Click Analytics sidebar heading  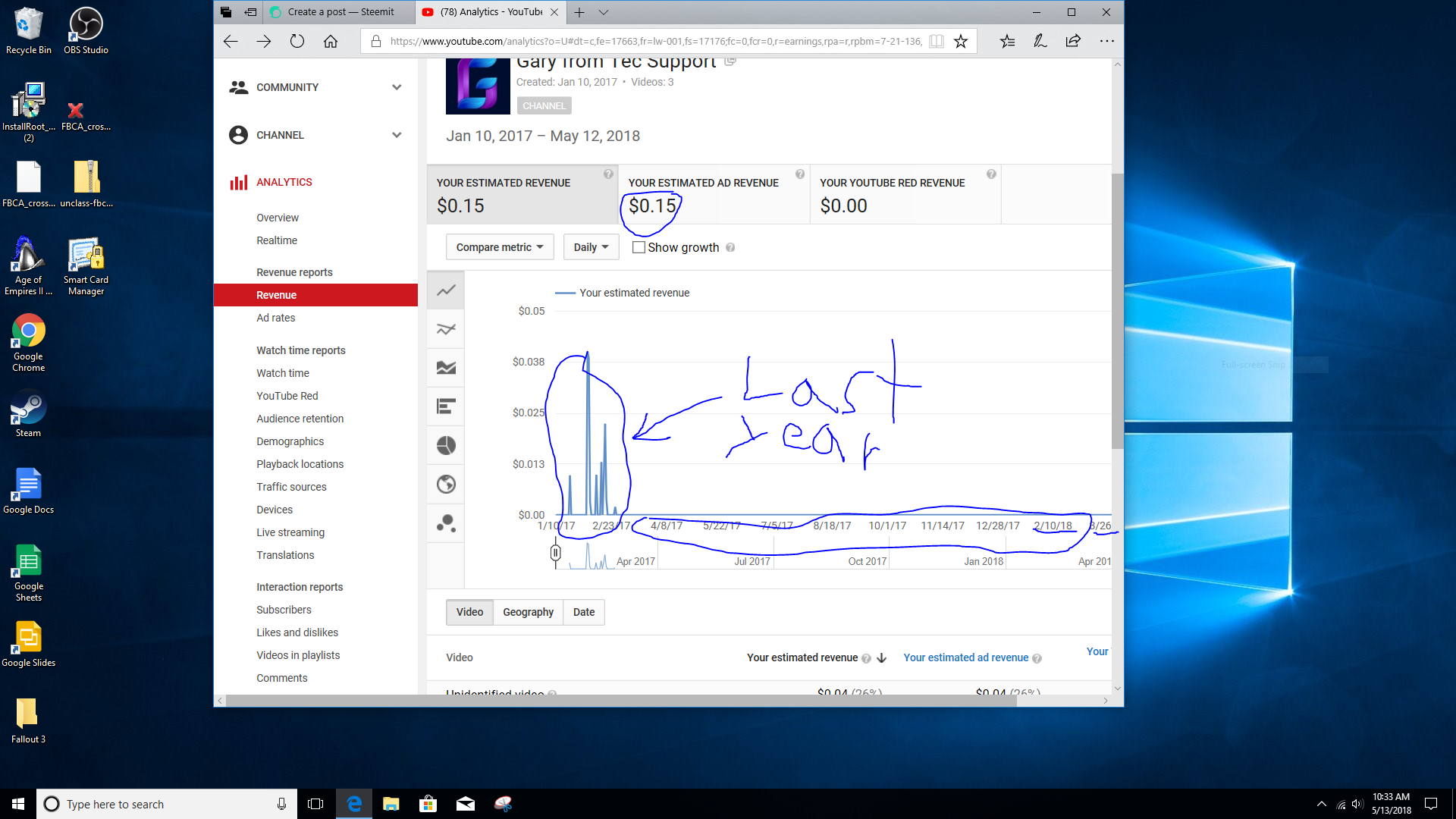pyautogui.click(x=284, y=182)
